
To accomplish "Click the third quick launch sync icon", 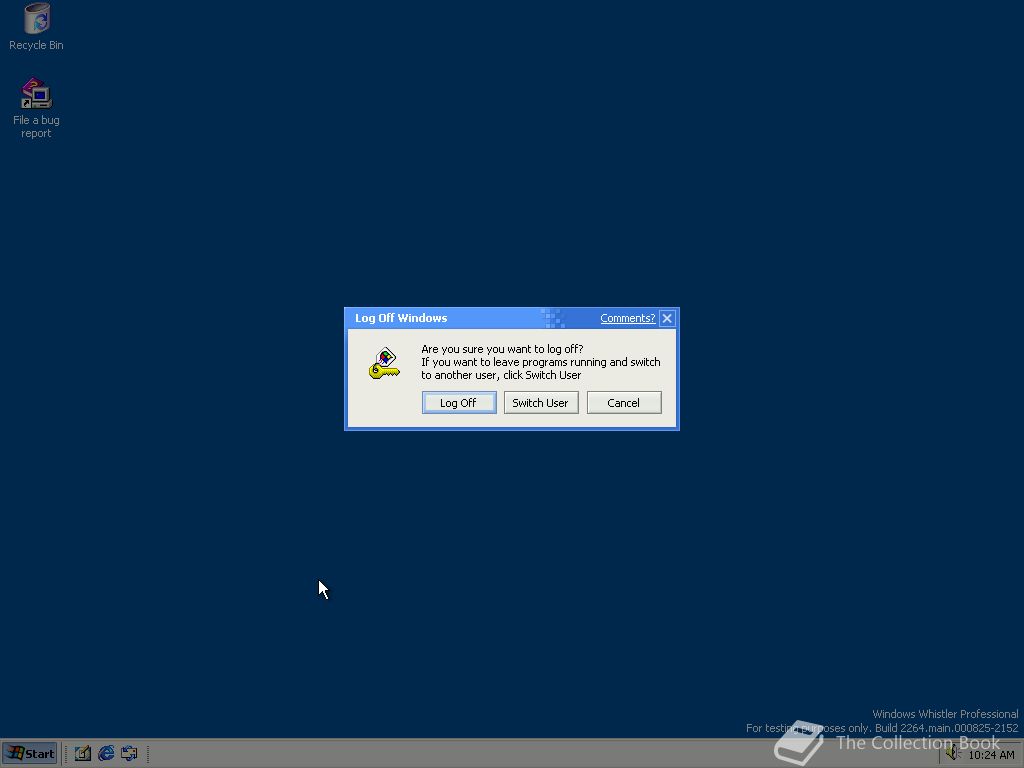I will tap(129, 754).
